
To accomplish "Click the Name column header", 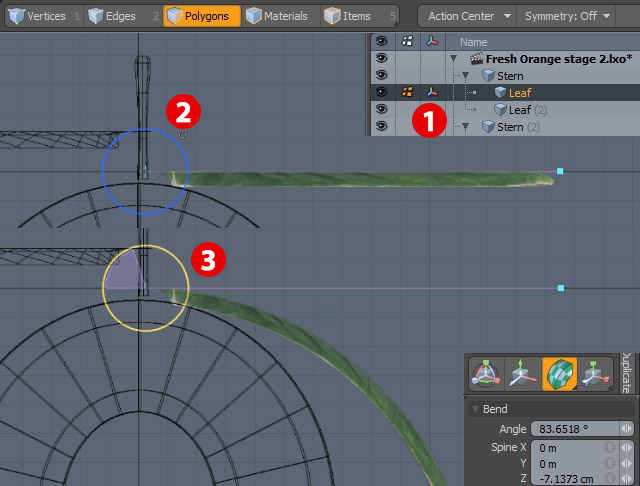I will [473, 42].
